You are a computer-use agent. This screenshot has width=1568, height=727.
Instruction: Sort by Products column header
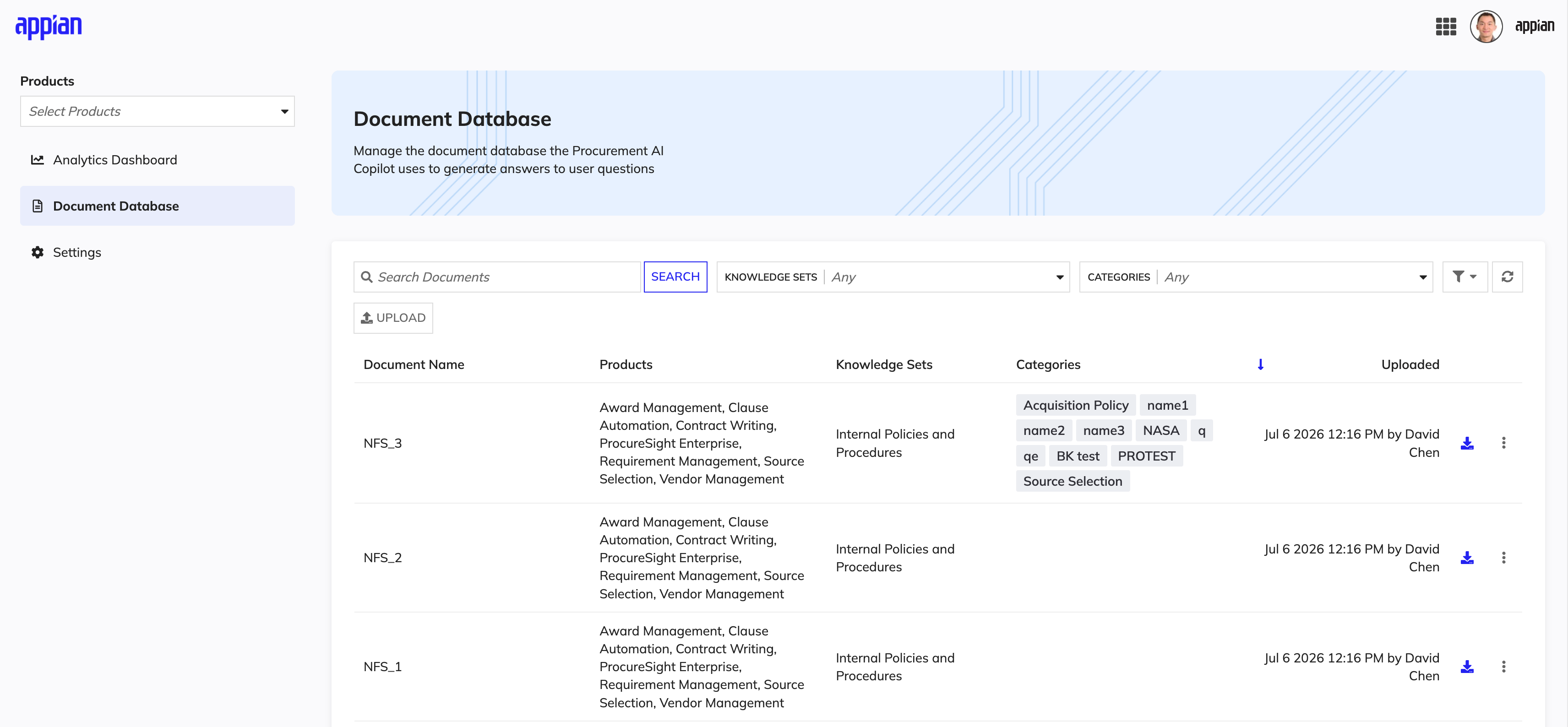pyautogui.click(x=626, y=364)
